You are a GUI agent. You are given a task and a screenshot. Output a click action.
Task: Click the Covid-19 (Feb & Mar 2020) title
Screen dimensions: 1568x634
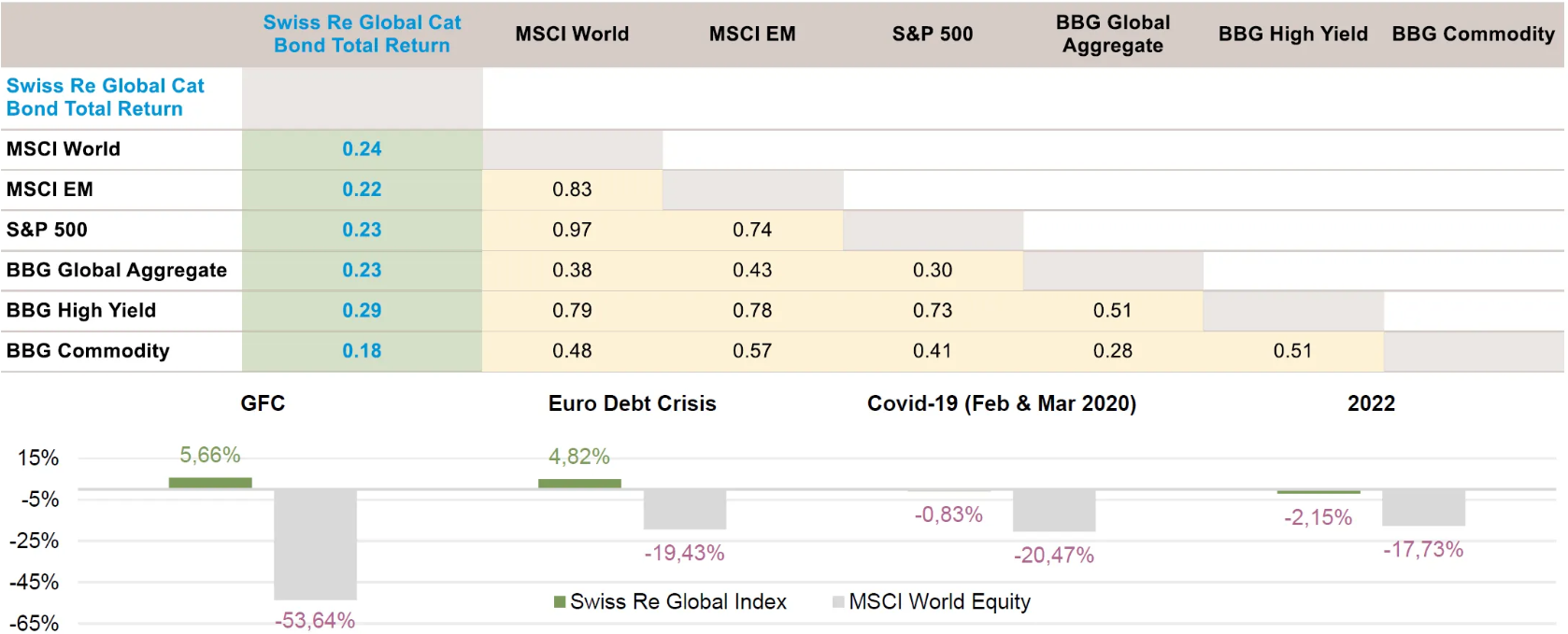tap(1002, 403)
